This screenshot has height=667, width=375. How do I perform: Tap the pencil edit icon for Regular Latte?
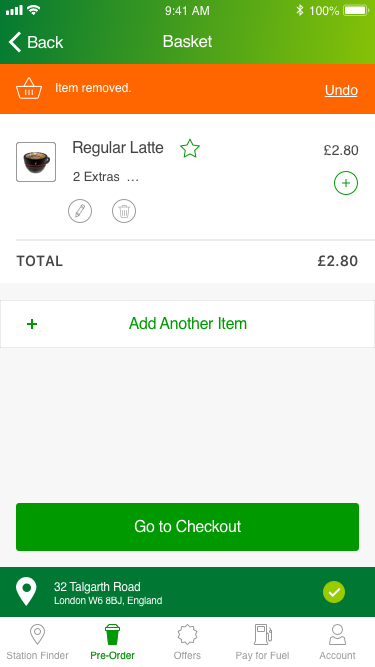[x=80, y=211]
